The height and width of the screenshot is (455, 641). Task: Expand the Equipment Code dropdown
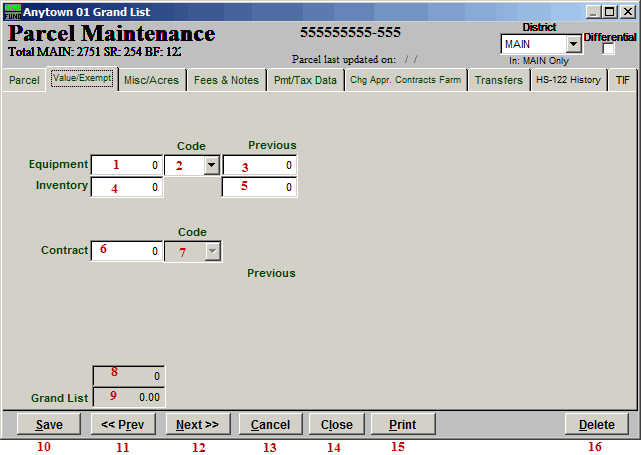tap(211, 165)
